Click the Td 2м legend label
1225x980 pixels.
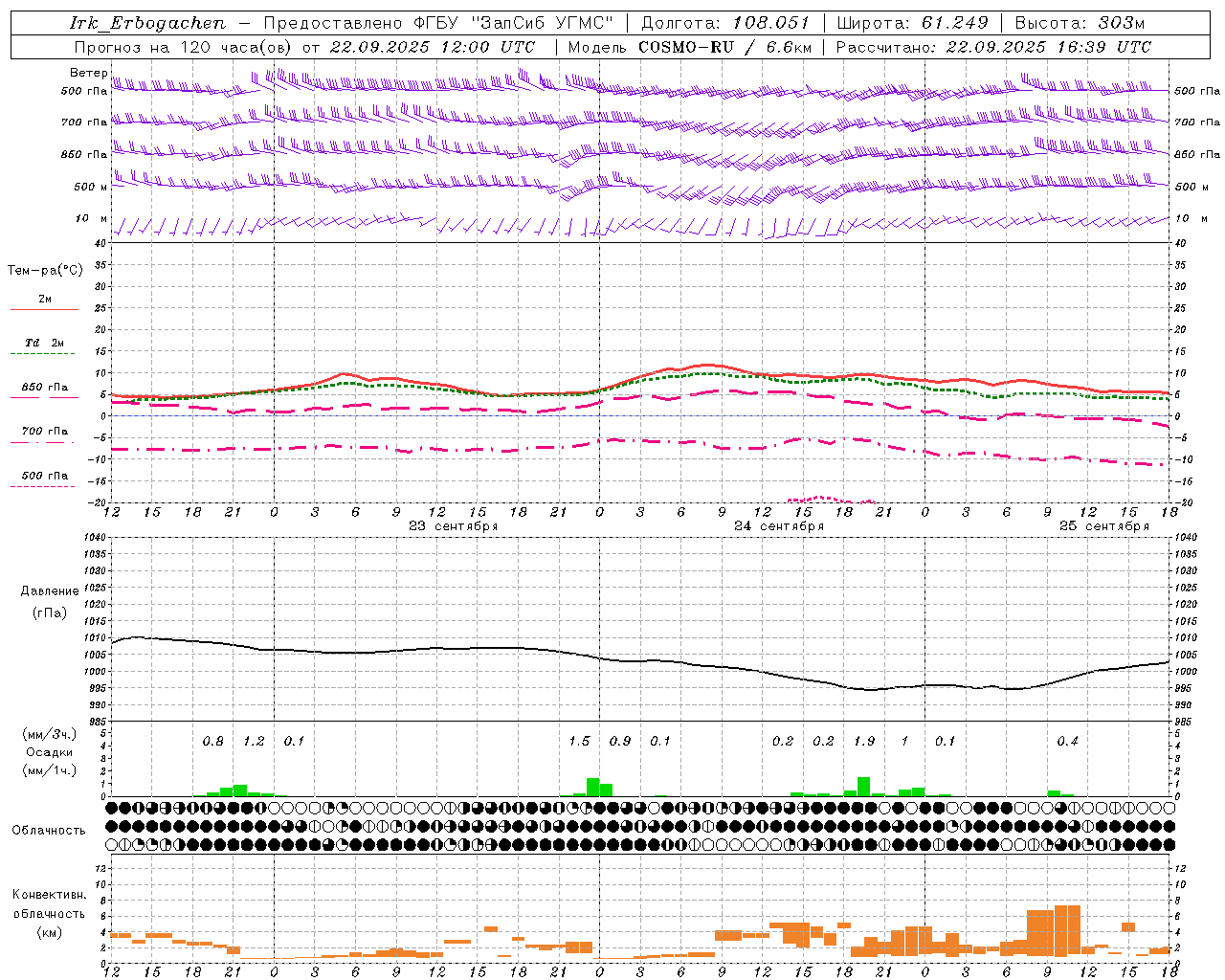[x=45, y=343]
